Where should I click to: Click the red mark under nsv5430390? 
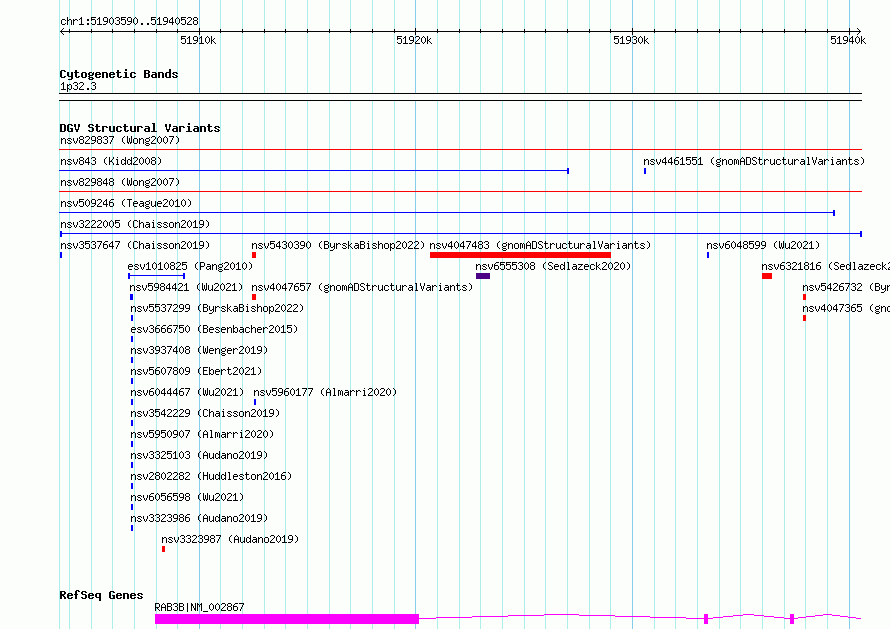[x=254, y=255]
